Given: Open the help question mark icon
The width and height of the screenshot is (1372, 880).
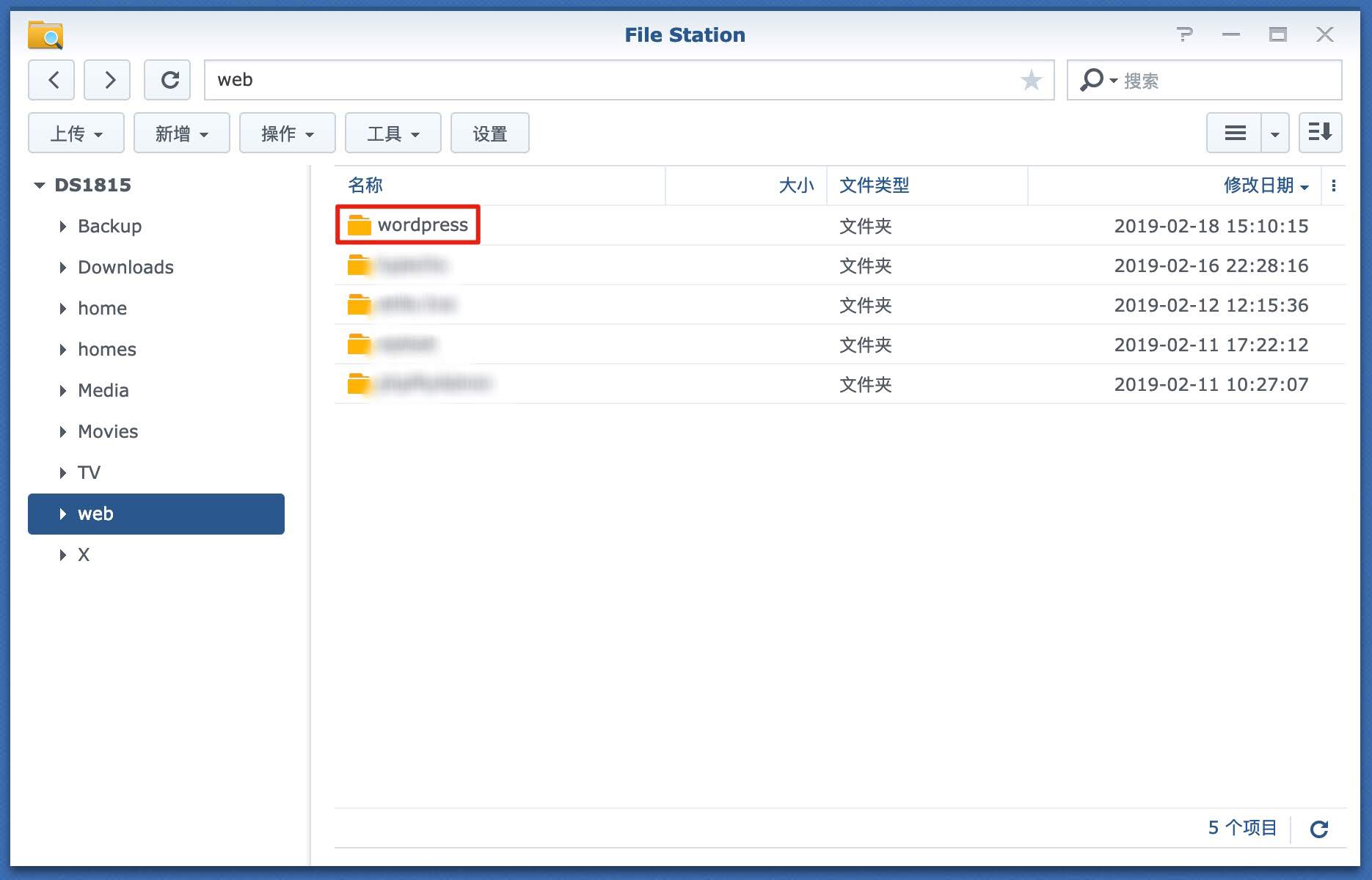Looking at the screenshot, I should pos(1184,34).
